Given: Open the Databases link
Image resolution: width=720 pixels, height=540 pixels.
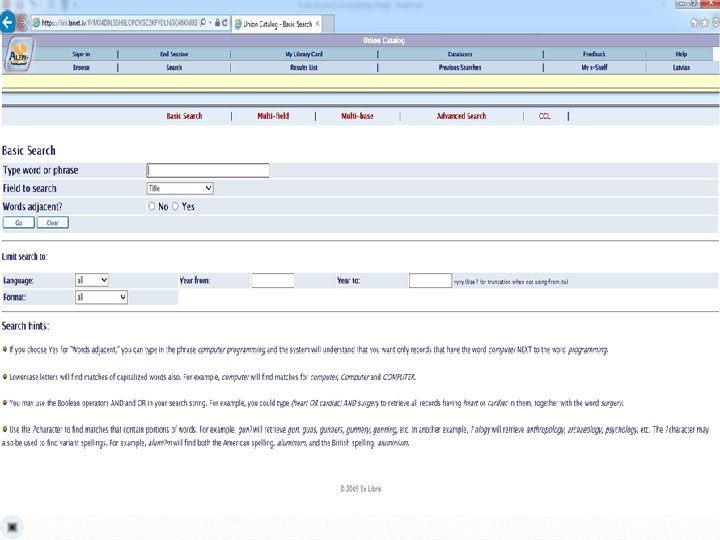Looking at the screenshot, I should 460,54.
